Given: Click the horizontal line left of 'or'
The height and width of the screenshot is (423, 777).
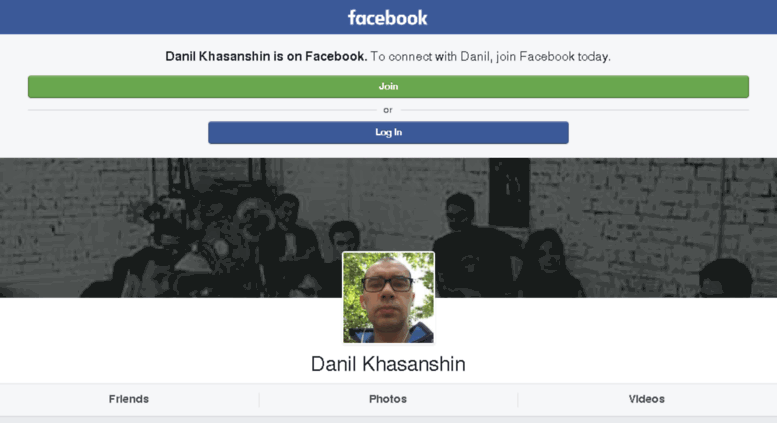Looking at the screenshot, I should 202,110.
